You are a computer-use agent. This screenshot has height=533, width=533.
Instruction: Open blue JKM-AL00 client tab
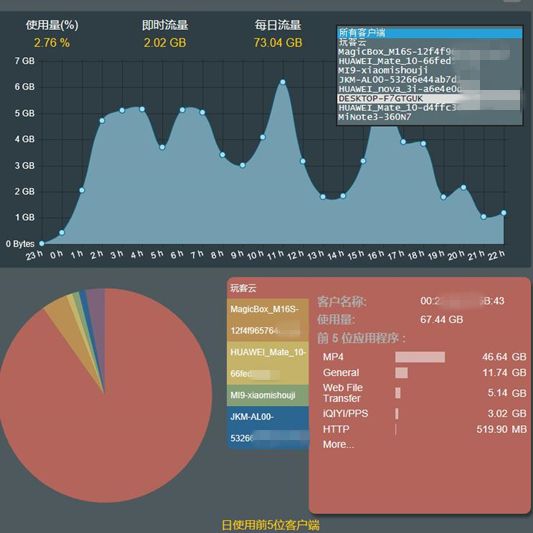point(268,427)
